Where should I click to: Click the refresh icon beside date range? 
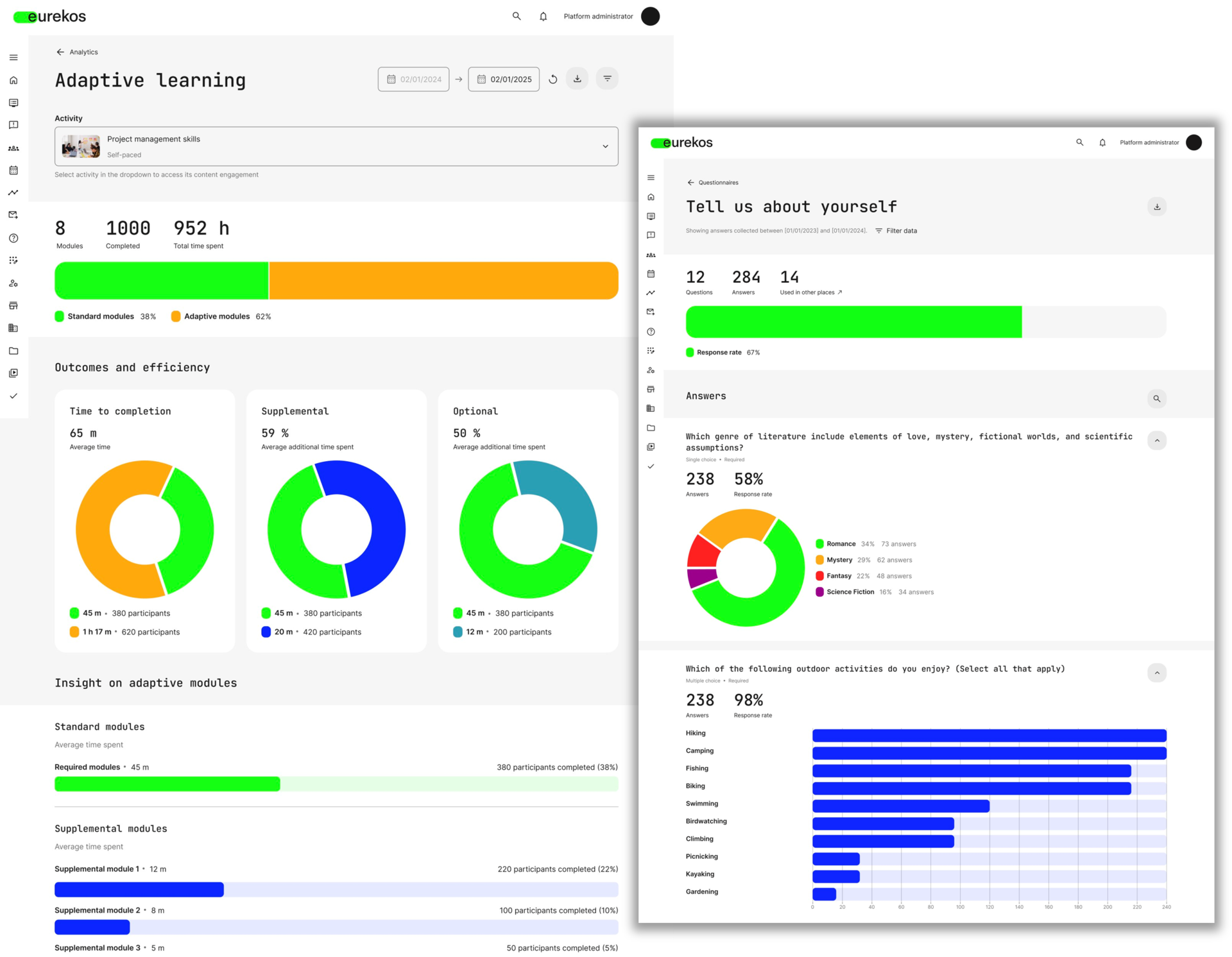click(x=552, y=80)
